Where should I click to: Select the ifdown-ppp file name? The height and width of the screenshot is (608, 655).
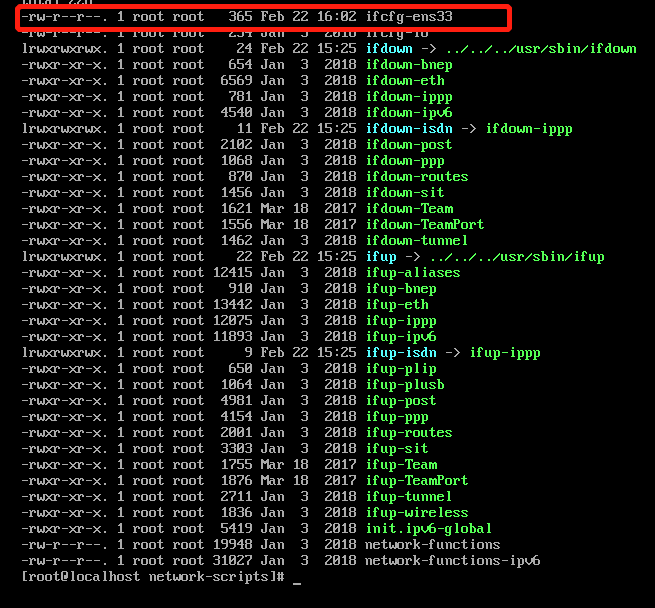point(405,161)
